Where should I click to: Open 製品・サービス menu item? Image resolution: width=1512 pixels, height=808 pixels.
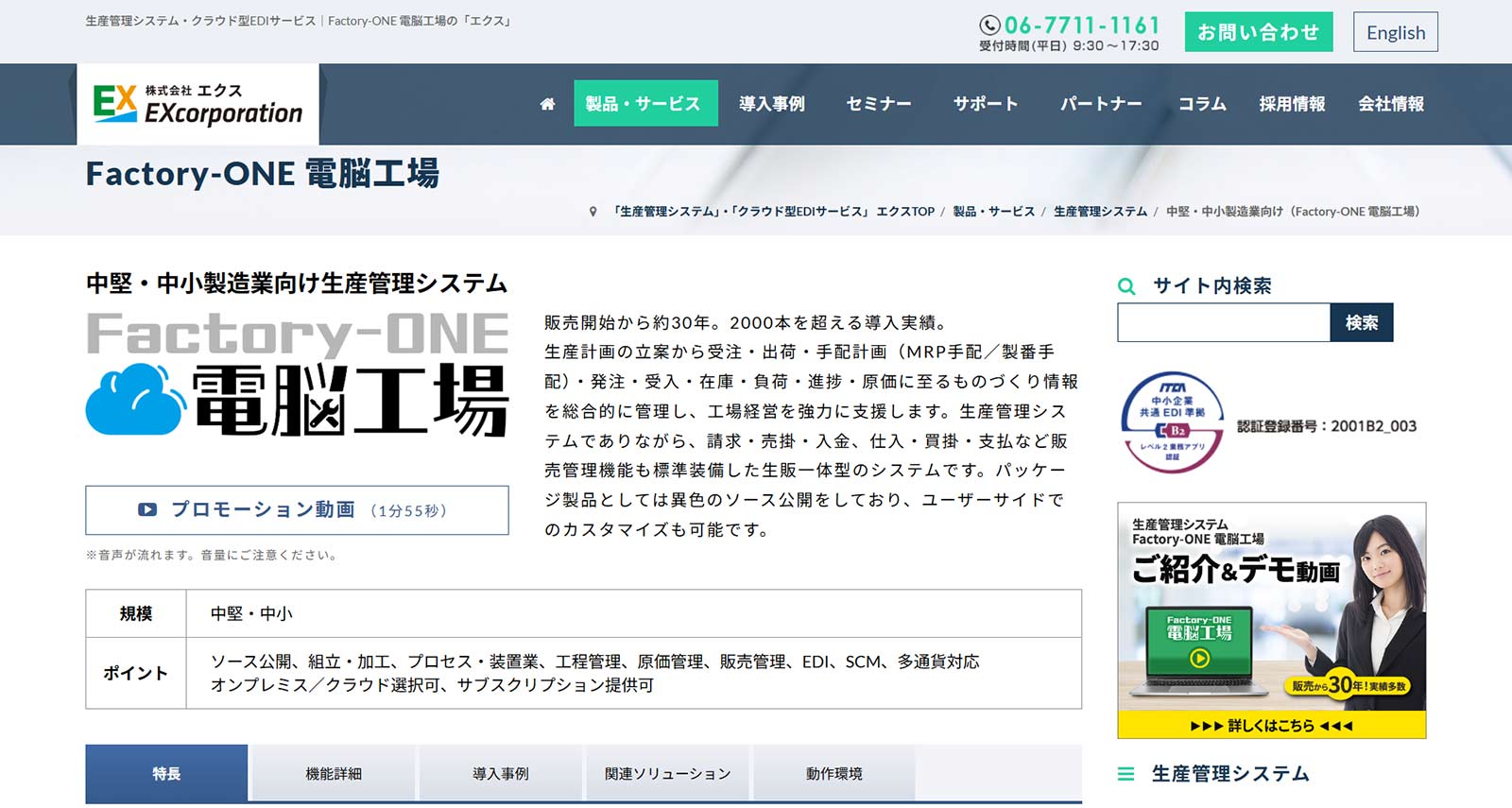(x=645, y=104)
